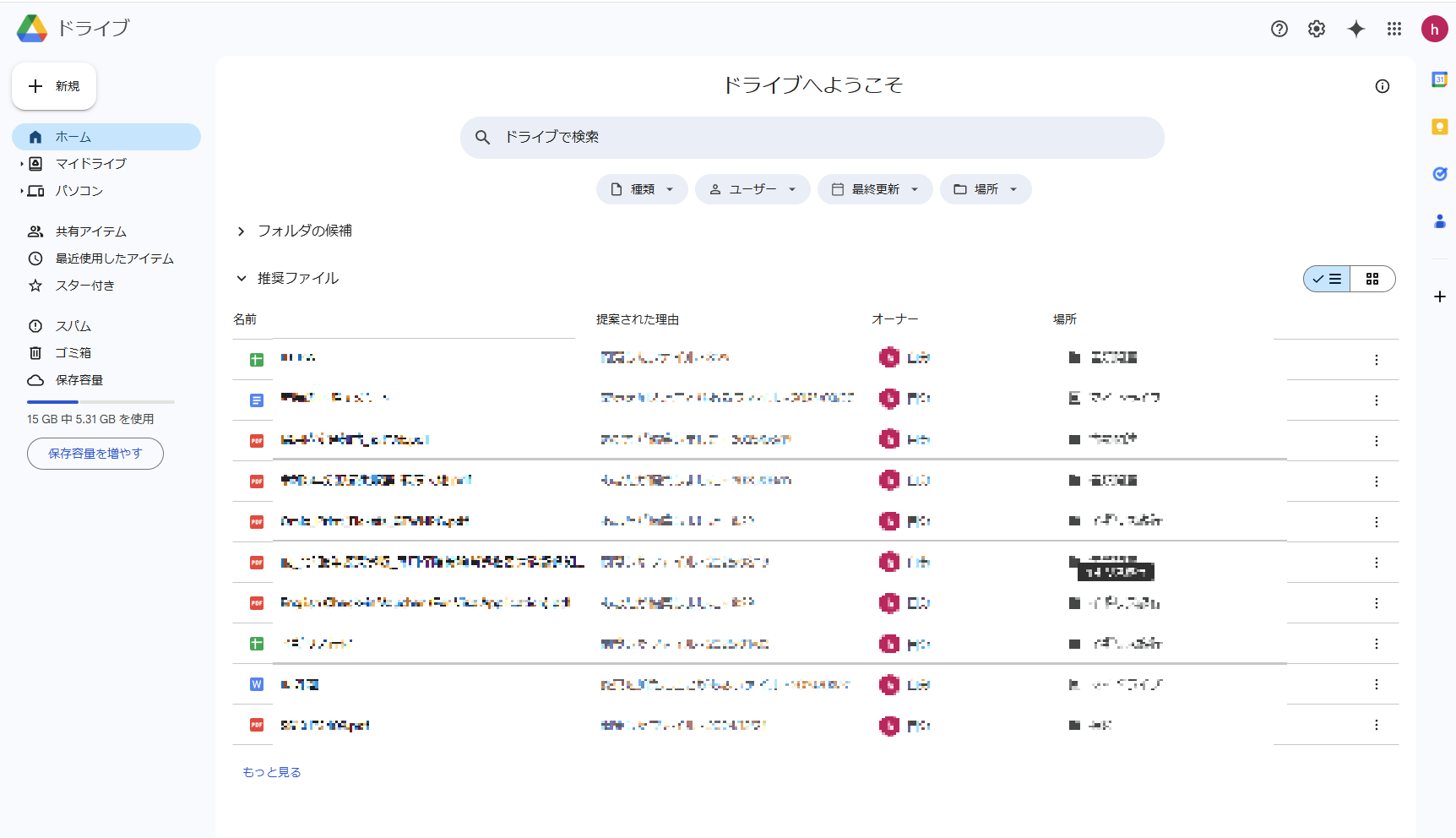Show details with the info circle icon

[x=1383, y=86]
